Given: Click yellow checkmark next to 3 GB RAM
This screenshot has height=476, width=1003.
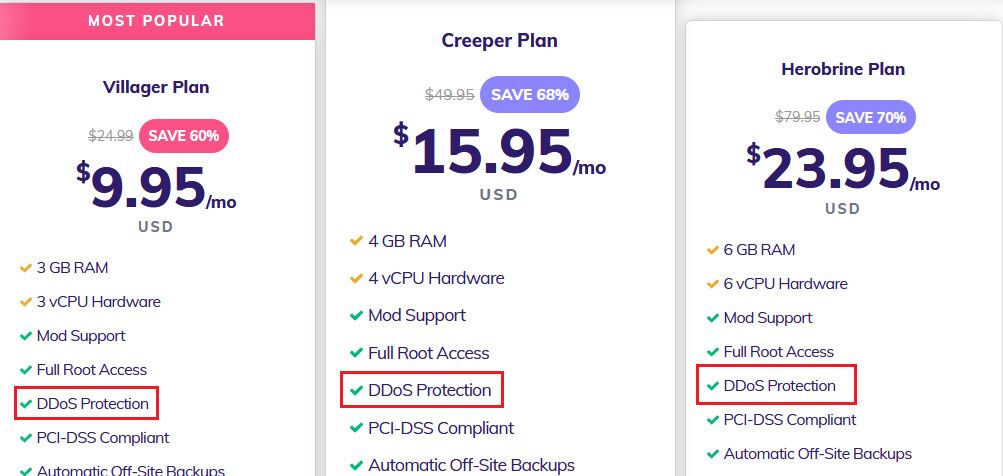Looking at the screenshot, I should pos(26,267).
